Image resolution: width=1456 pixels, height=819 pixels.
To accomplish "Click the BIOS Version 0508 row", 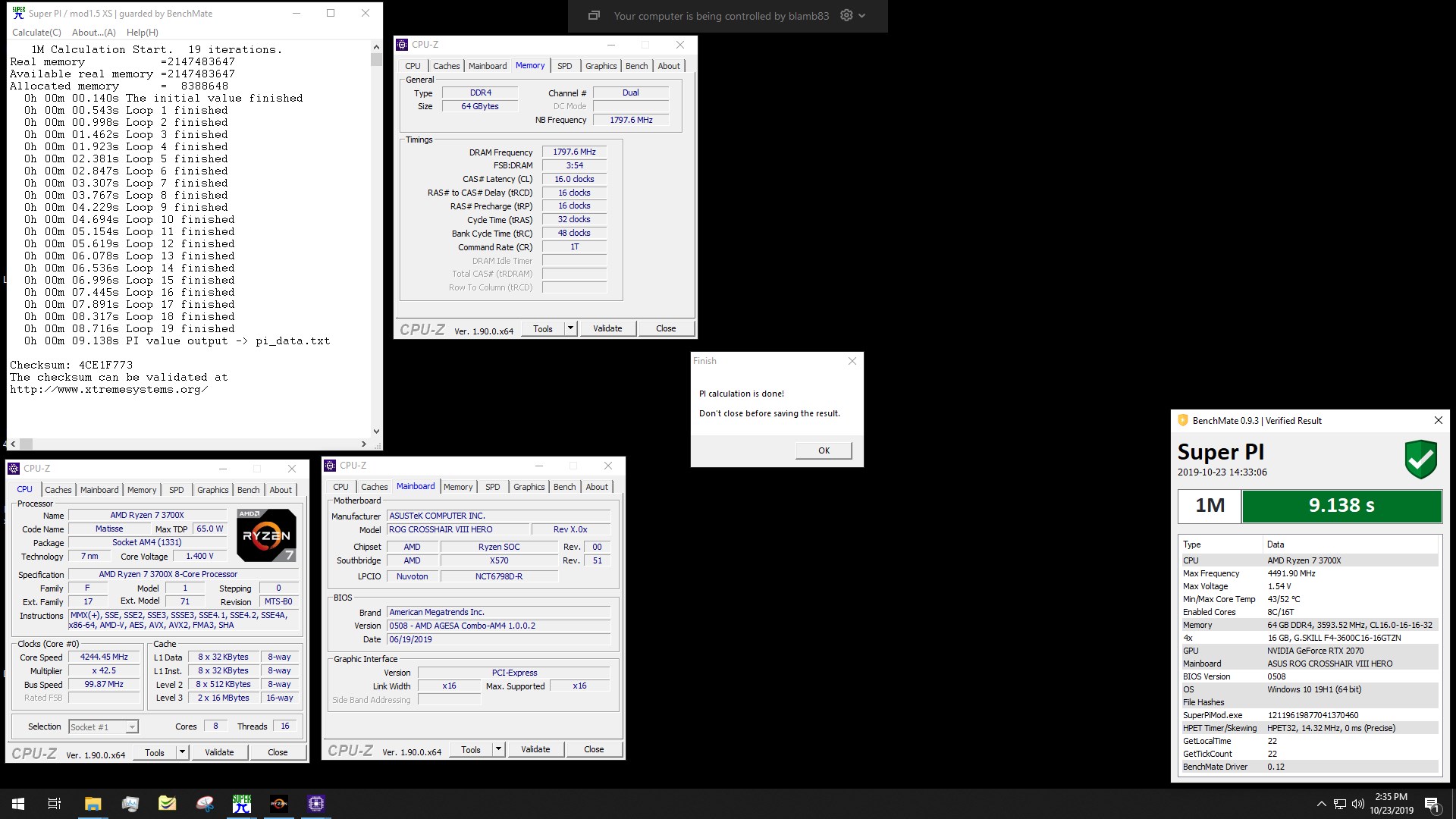I will click(x=1310, y=676).
